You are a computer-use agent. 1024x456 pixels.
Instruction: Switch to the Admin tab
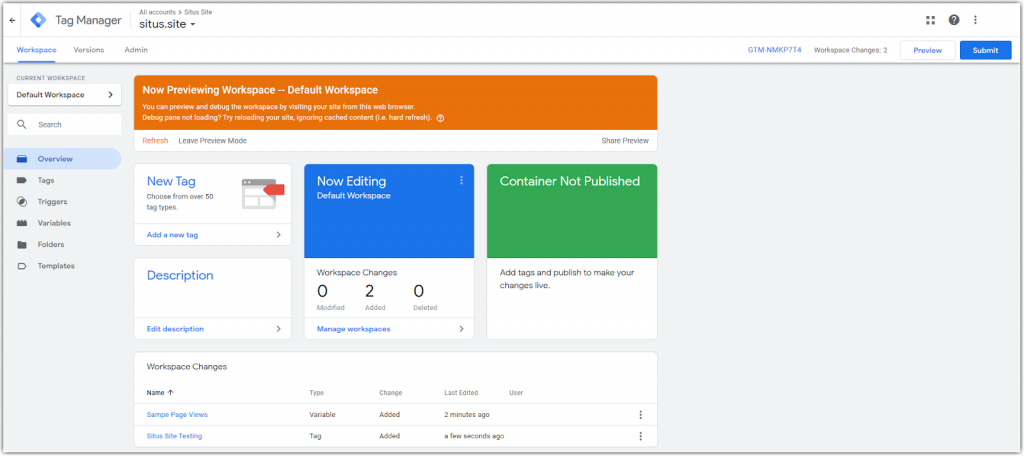tap(136, 50)
